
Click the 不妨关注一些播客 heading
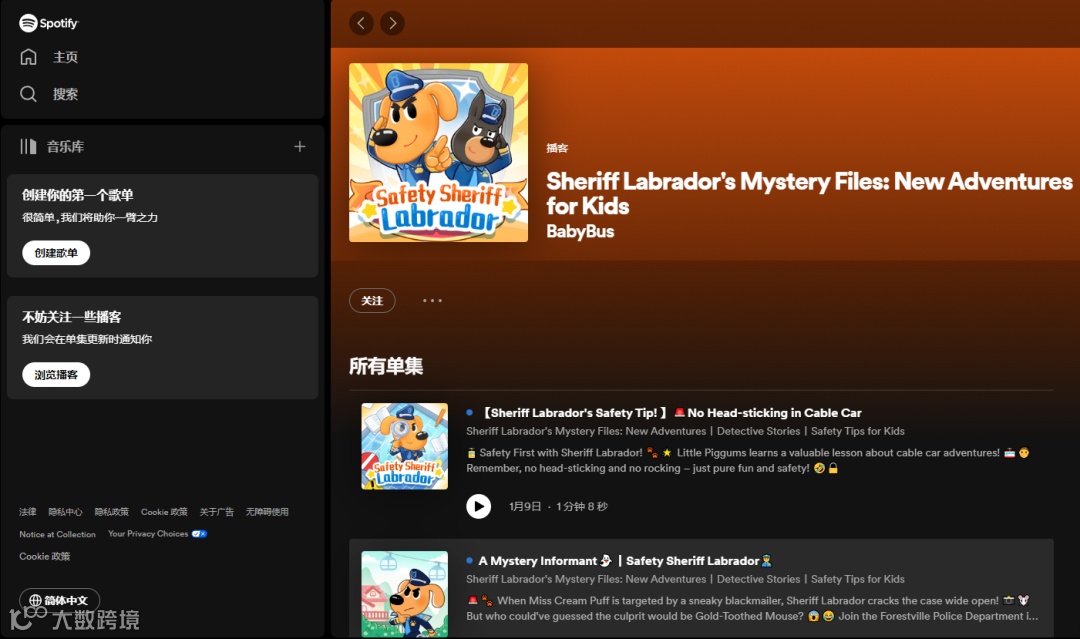click(72, 317)
